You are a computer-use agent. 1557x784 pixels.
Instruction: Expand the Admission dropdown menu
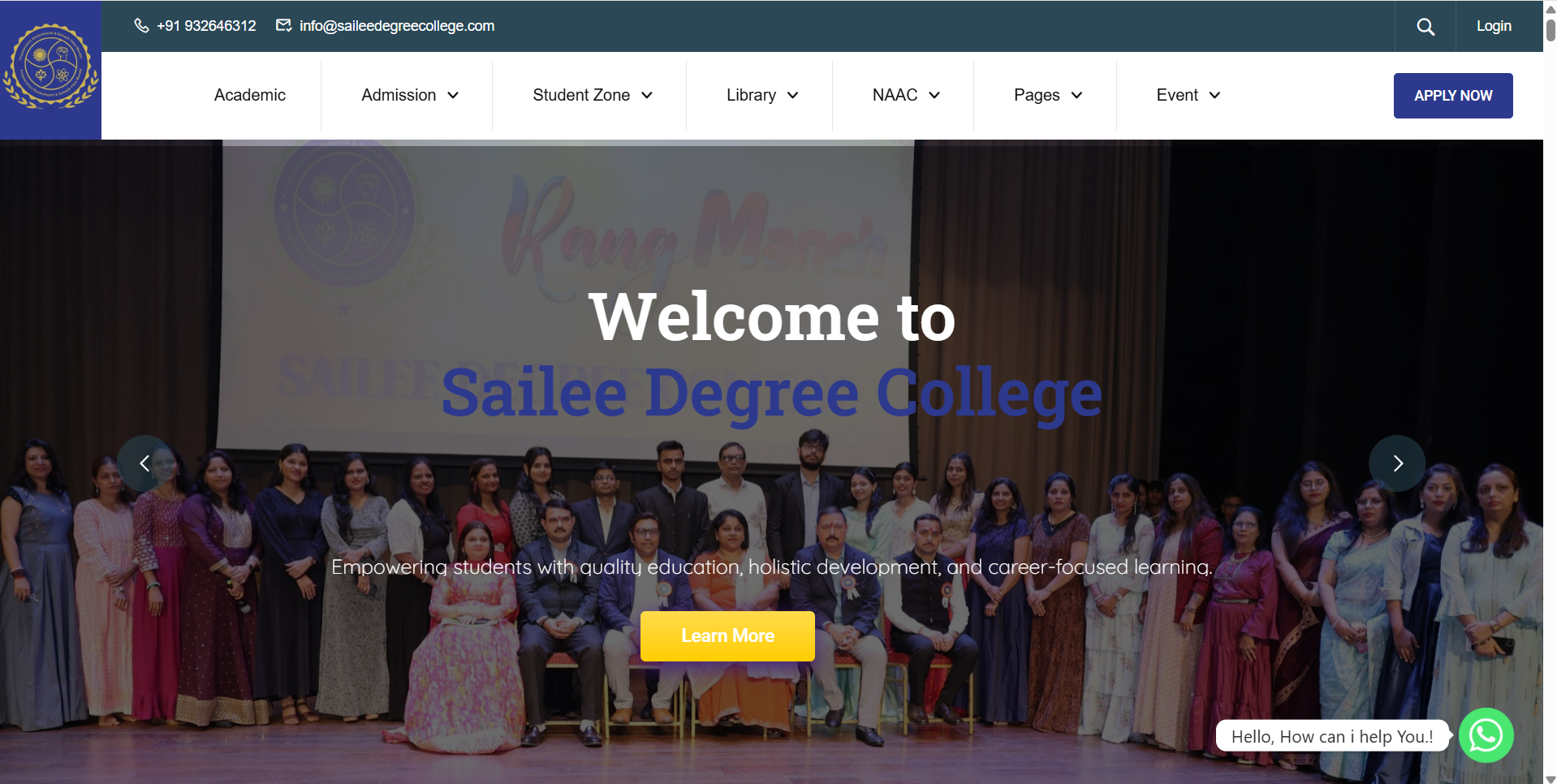click(x=410, y=95)
